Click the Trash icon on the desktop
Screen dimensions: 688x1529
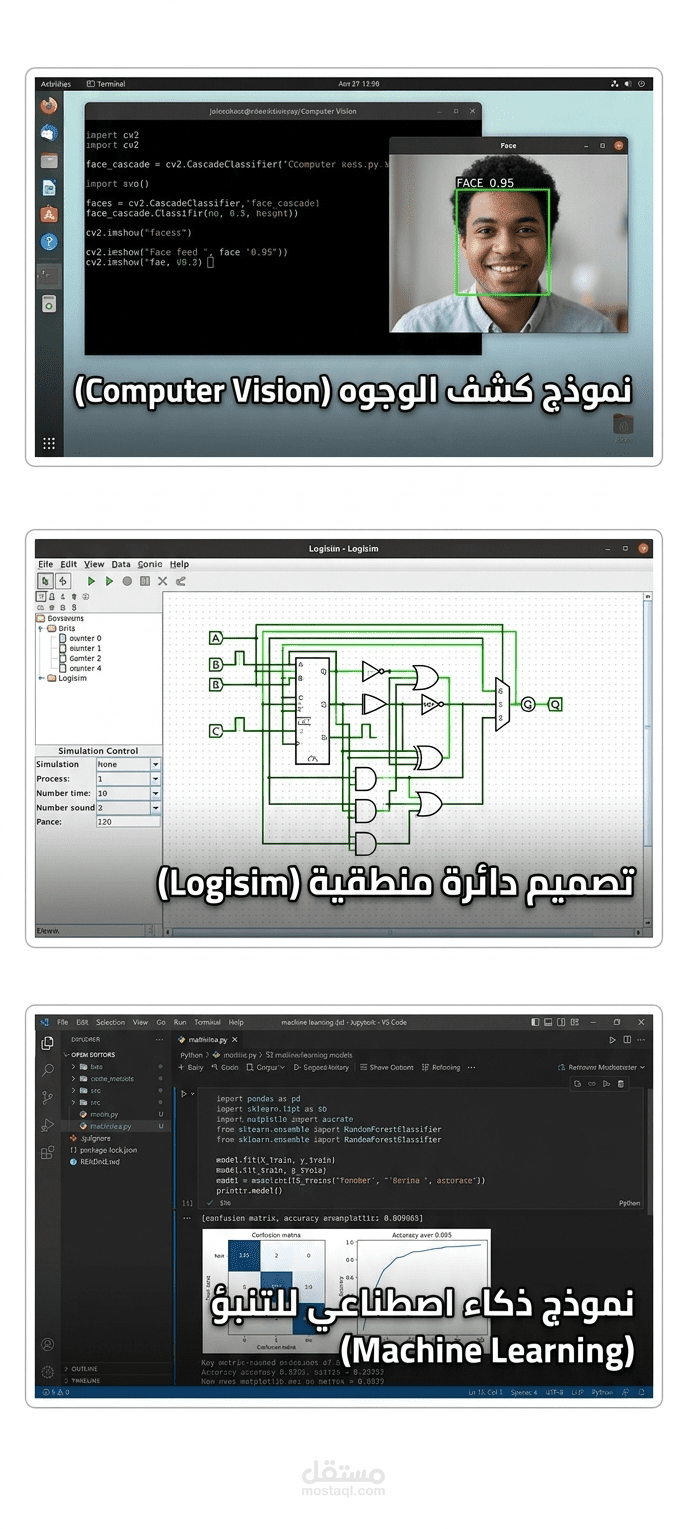623,425
